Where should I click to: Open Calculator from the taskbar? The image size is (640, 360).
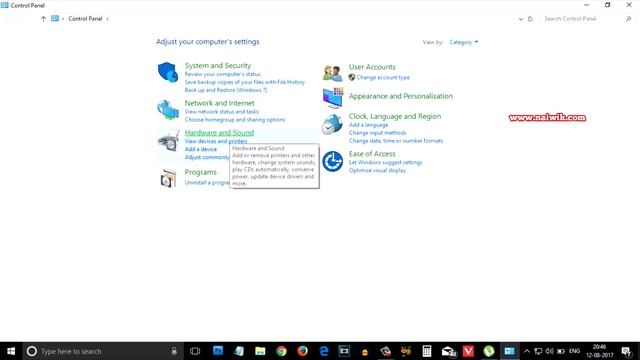[x=427, y=351]
